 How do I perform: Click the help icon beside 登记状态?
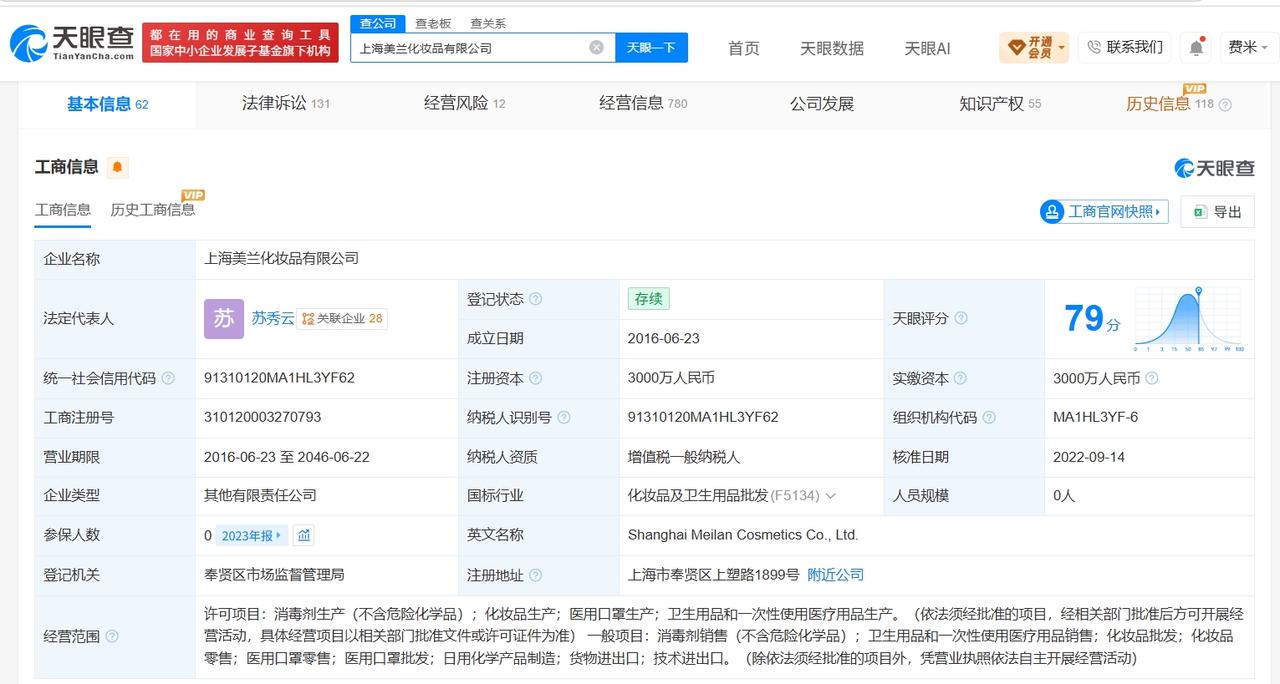coord(536,299)
